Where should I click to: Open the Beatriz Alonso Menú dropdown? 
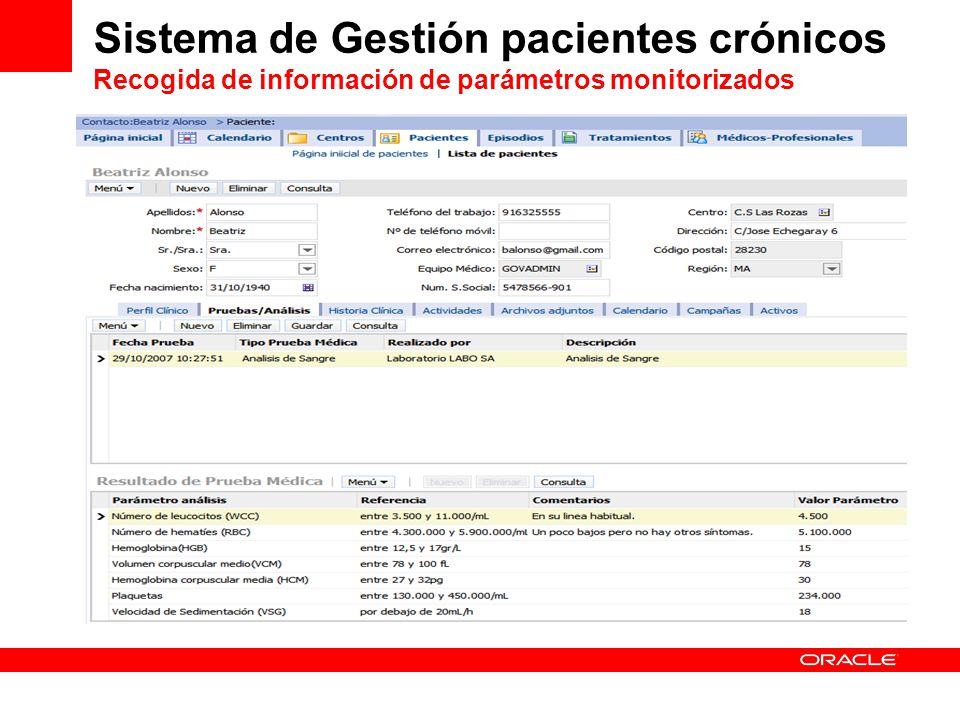(x=114, y=189)
